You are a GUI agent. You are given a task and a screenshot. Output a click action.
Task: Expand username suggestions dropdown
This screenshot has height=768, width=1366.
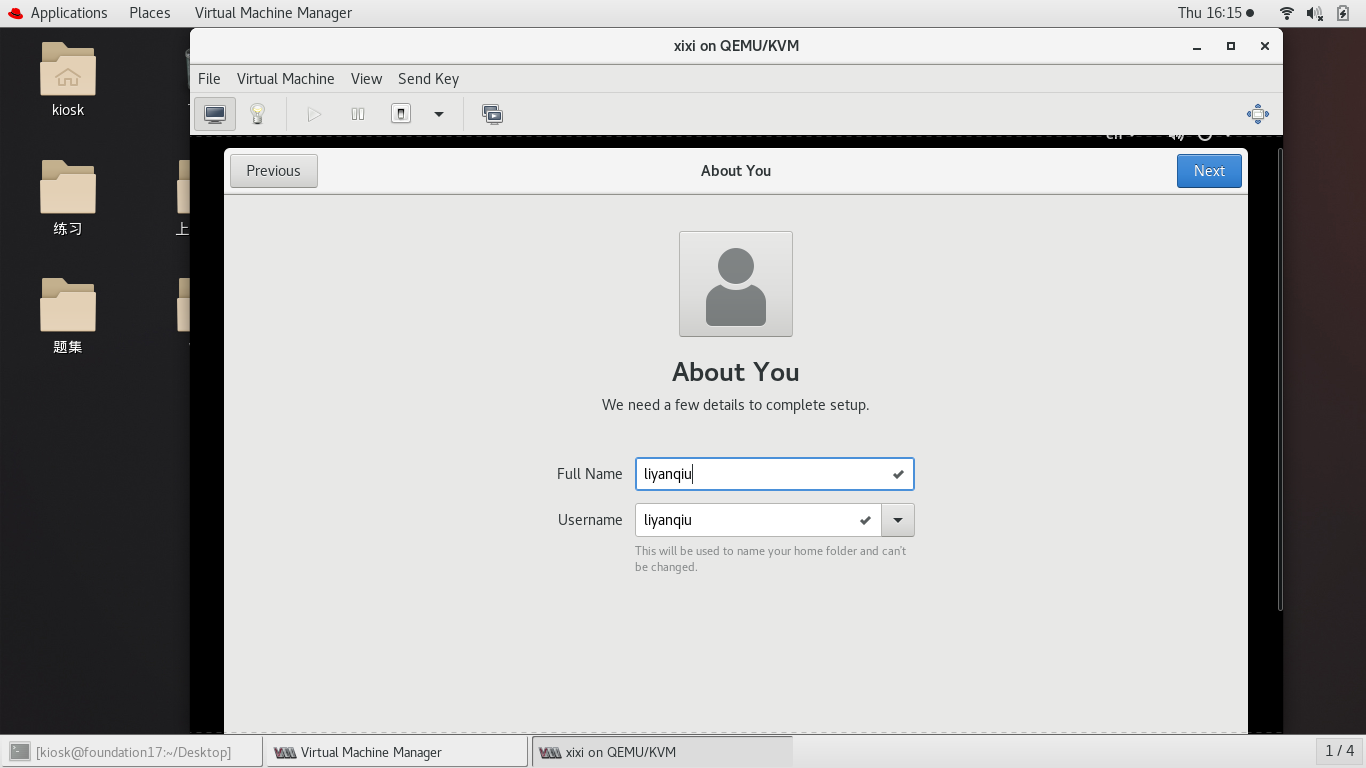[x=898, y=520]
